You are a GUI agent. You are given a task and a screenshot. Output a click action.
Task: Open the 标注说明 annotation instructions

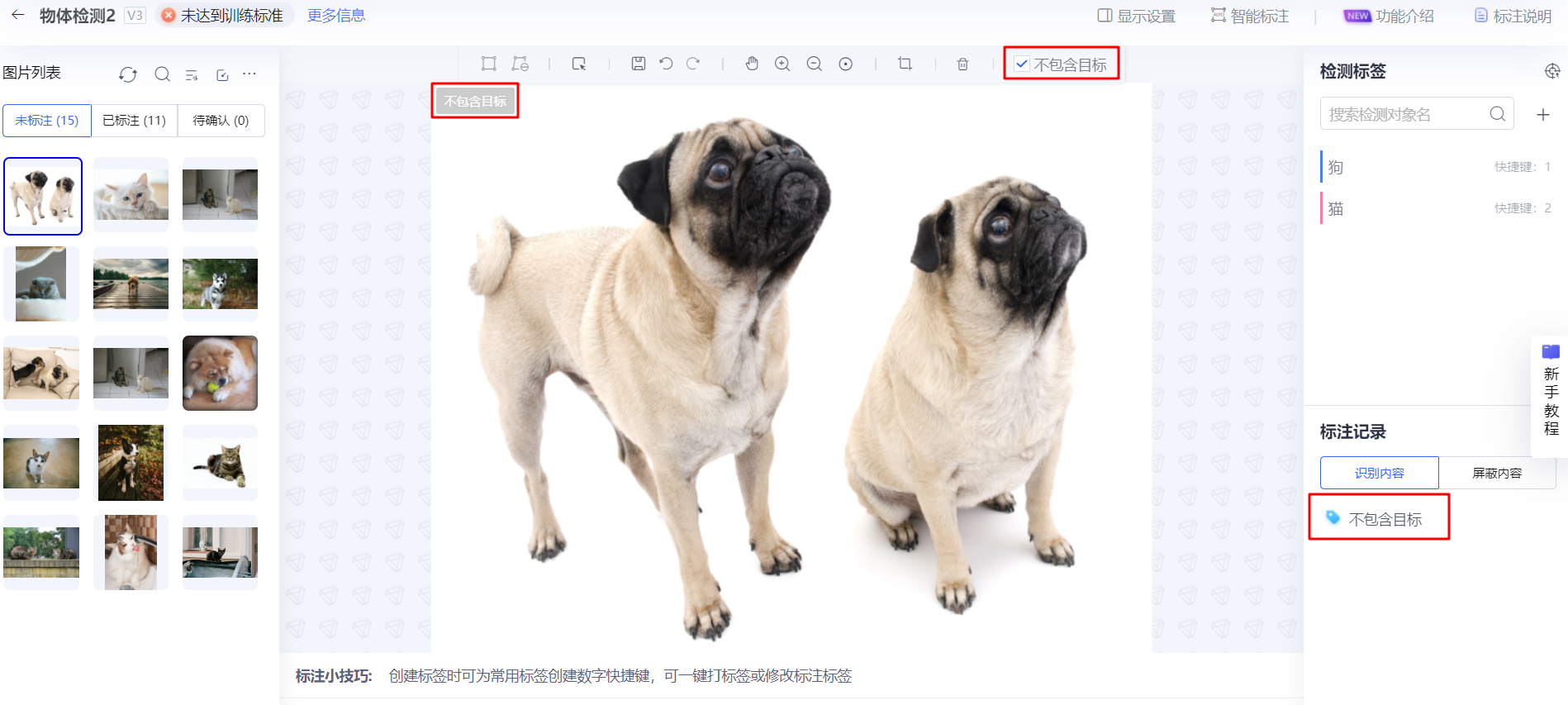1513,16
